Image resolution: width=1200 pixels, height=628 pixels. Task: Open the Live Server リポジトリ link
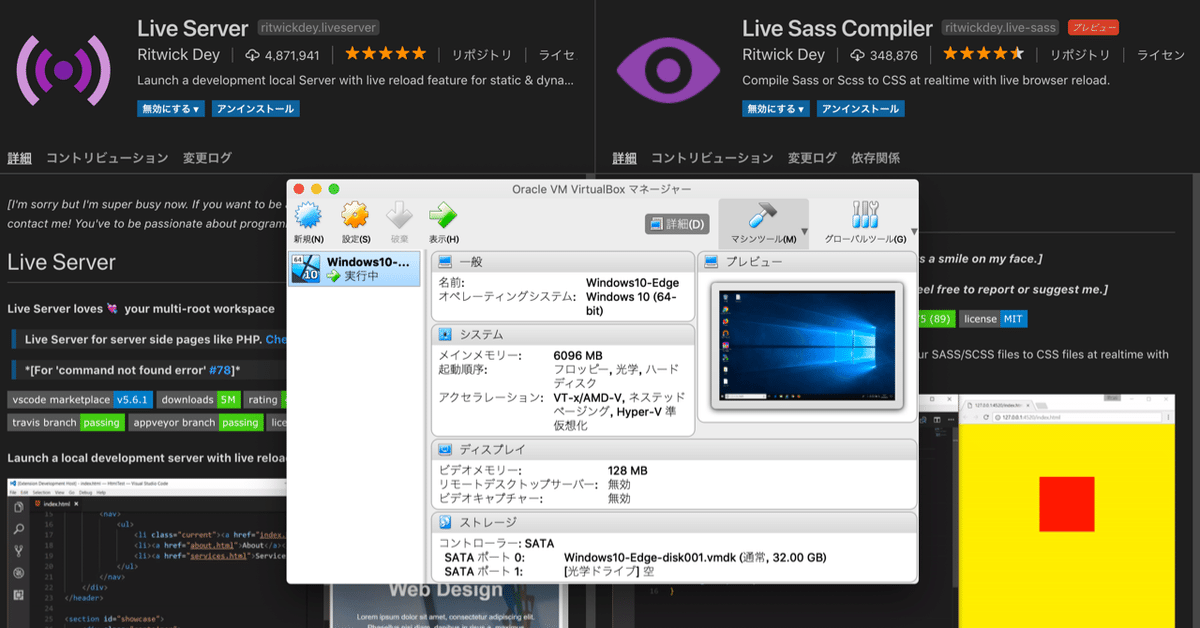click(482, 55)
